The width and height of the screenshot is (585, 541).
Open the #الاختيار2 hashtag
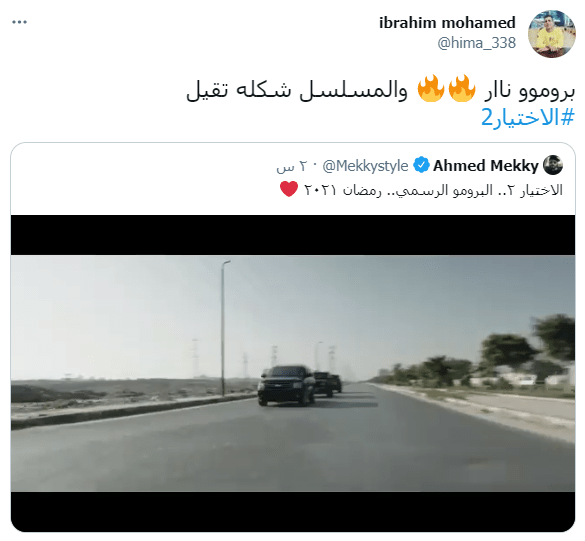528,118
